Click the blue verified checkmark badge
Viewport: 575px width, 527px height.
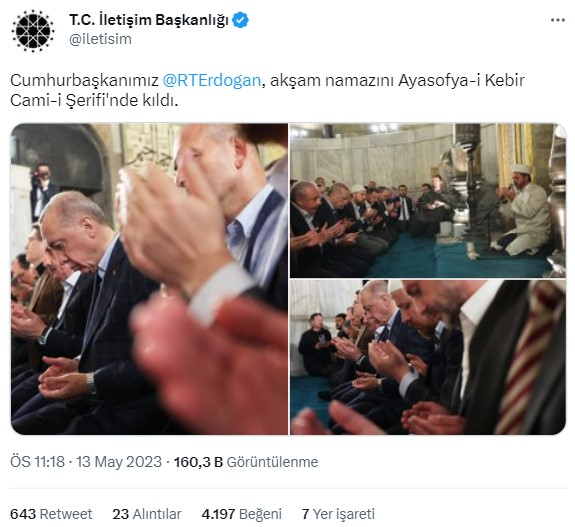pos(241,20)
